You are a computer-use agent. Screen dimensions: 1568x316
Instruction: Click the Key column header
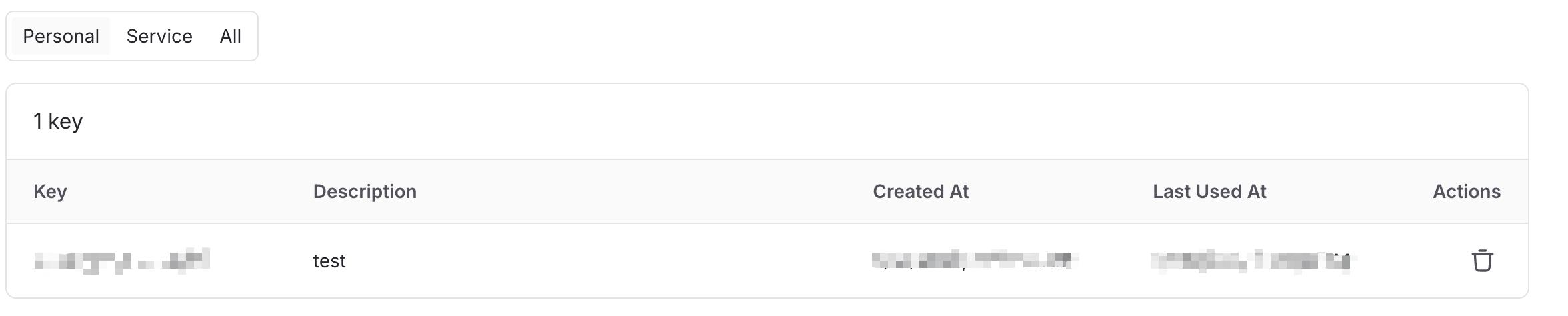point(50,192)
